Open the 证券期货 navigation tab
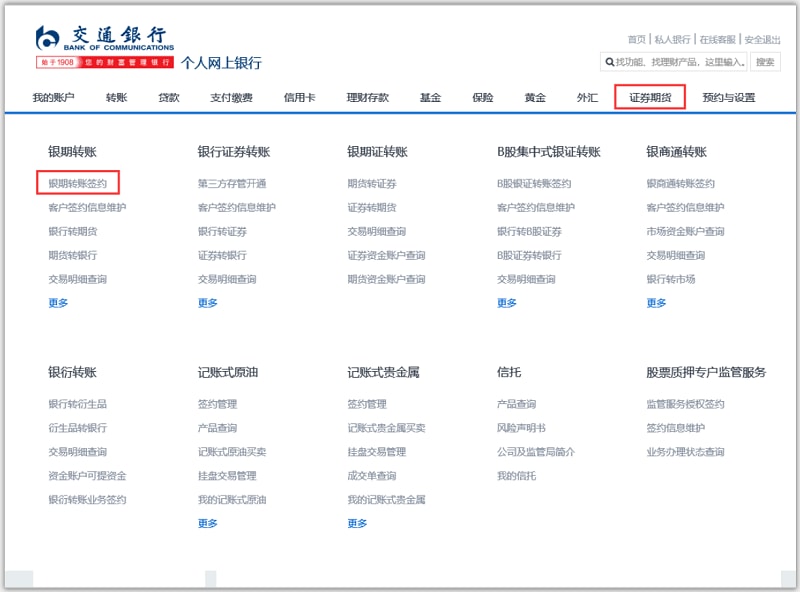The image size is (800, 592). [650, 98]
